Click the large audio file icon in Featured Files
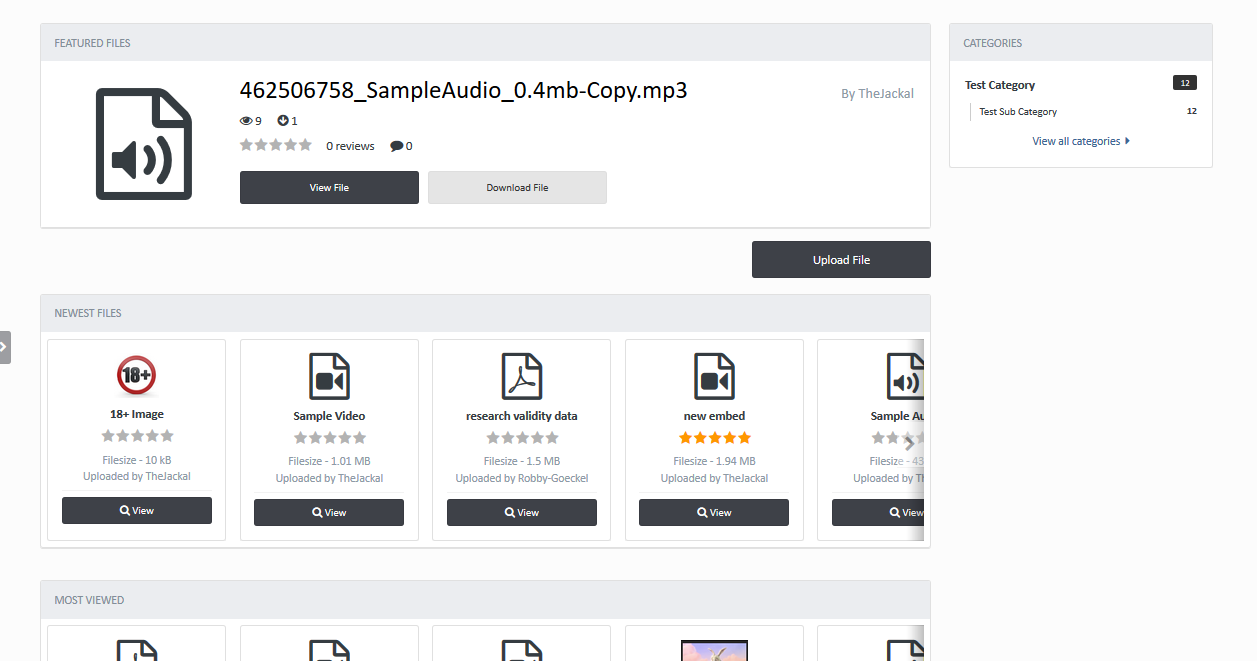 tap(144, 144)
